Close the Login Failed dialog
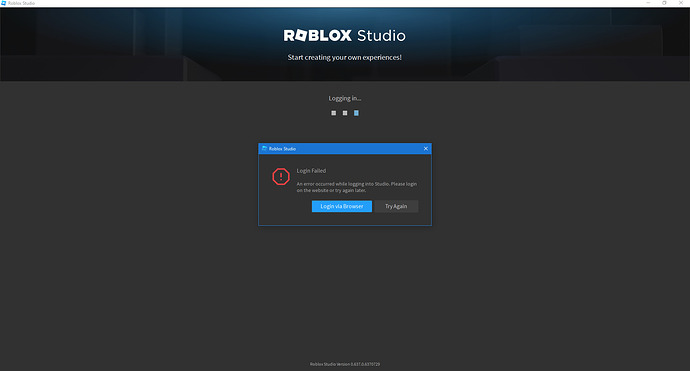Viewport: 690px width, 371px height. pyautogui.click(x=426, y=149)
